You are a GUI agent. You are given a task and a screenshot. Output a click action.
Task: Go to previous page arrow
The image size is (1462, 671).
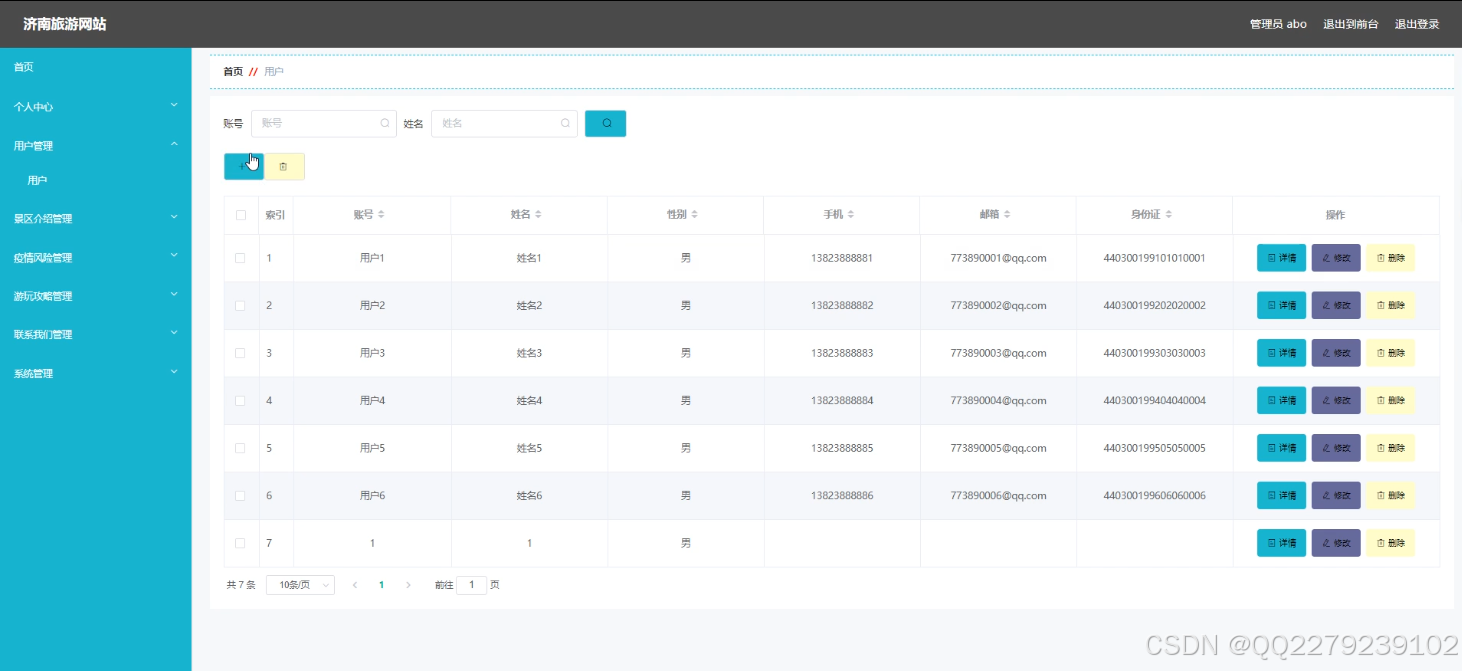pyautogui.click(x=355, y=585)
